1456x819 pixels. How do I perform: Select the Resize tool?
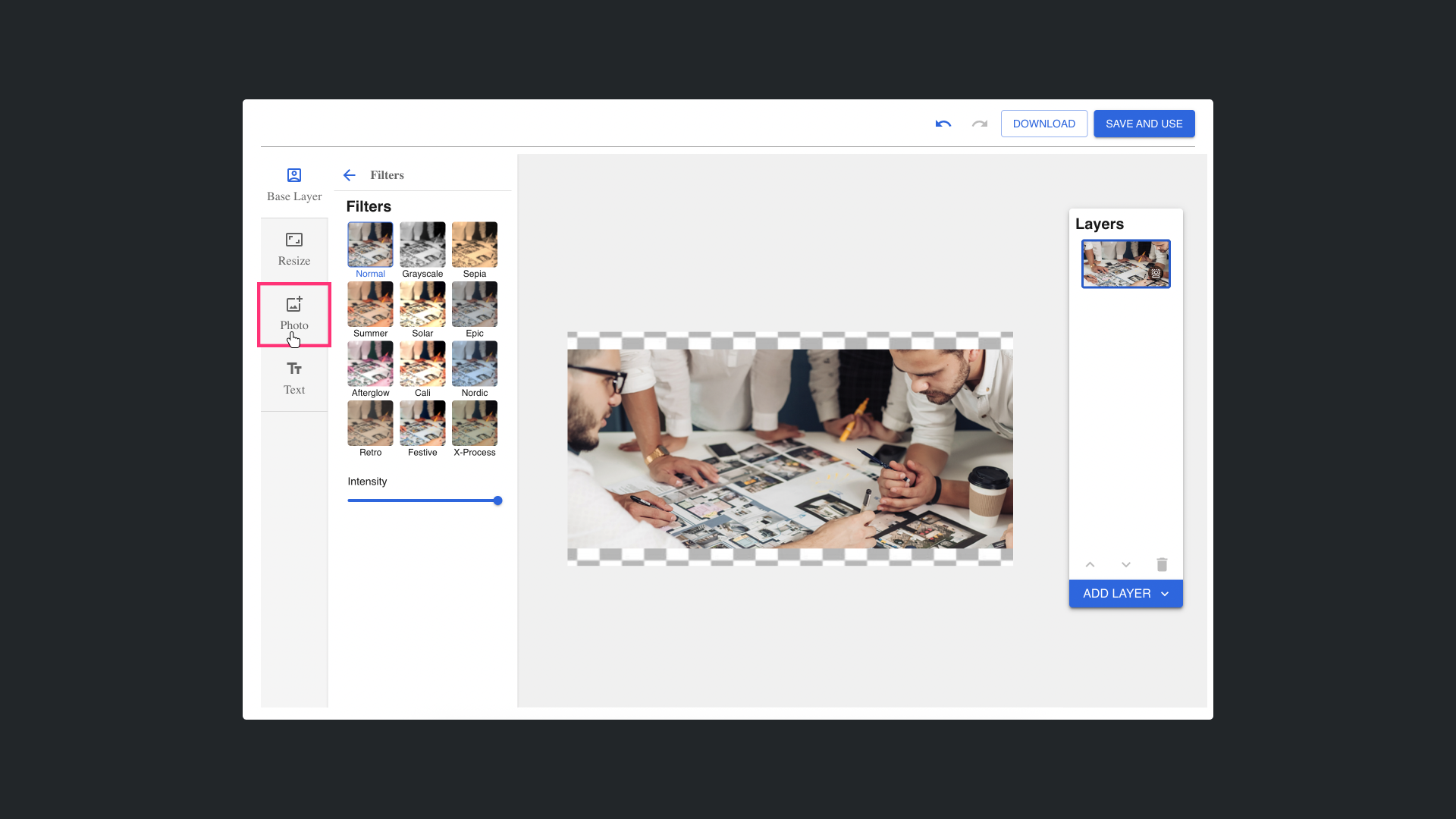[x=294, y=249]
